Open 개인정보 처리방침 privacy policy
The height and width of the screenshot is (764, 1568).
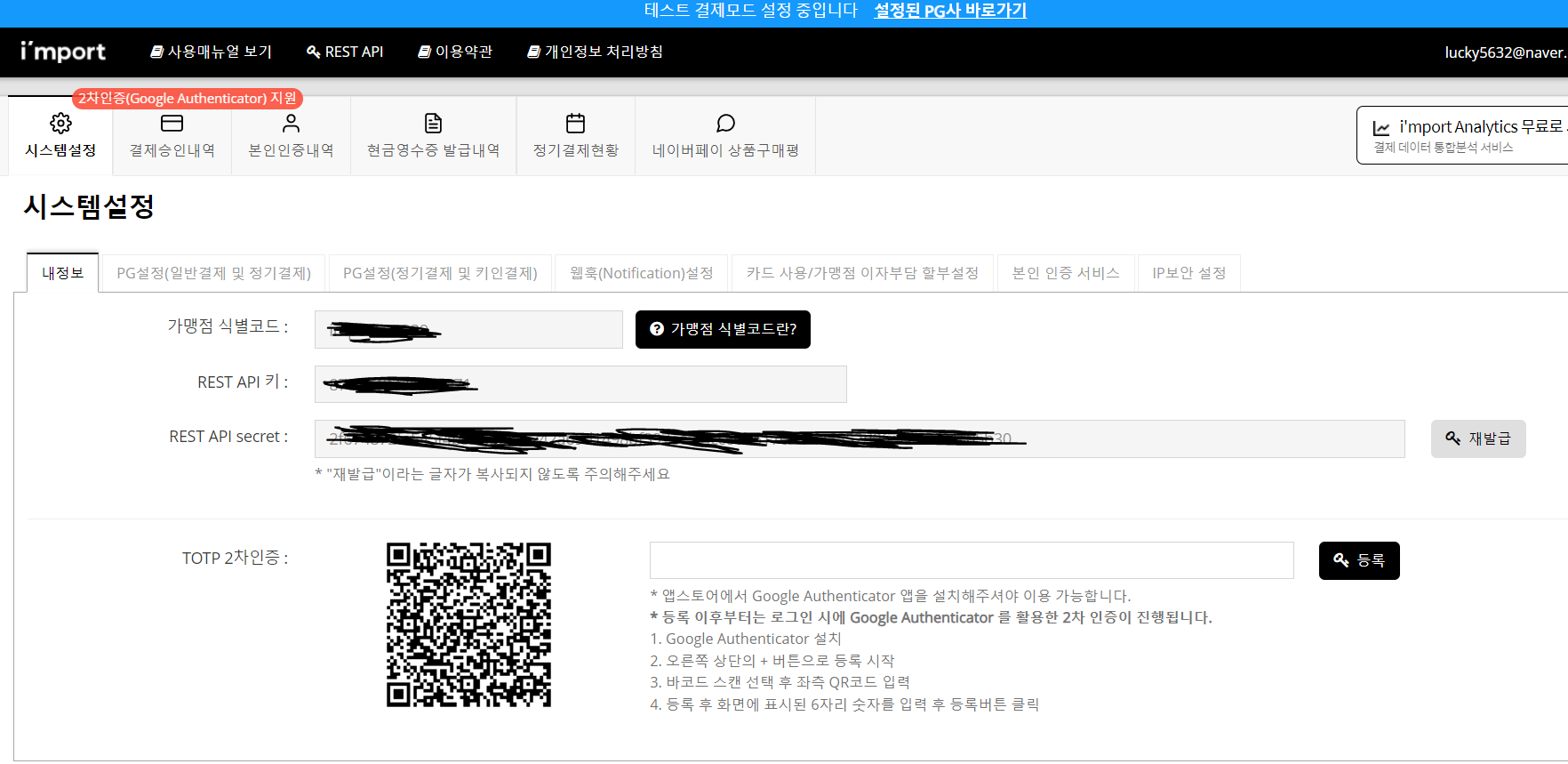pyautogui.click(x=596, y=52)
